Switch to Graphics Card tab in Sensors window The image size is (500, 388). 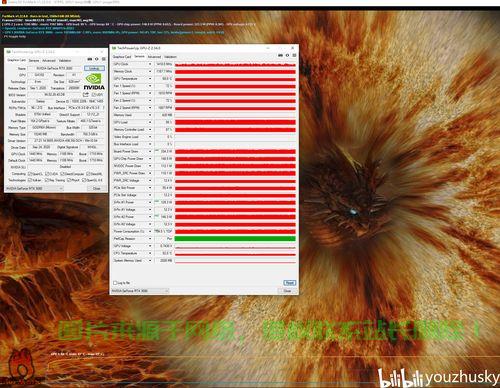122,57
